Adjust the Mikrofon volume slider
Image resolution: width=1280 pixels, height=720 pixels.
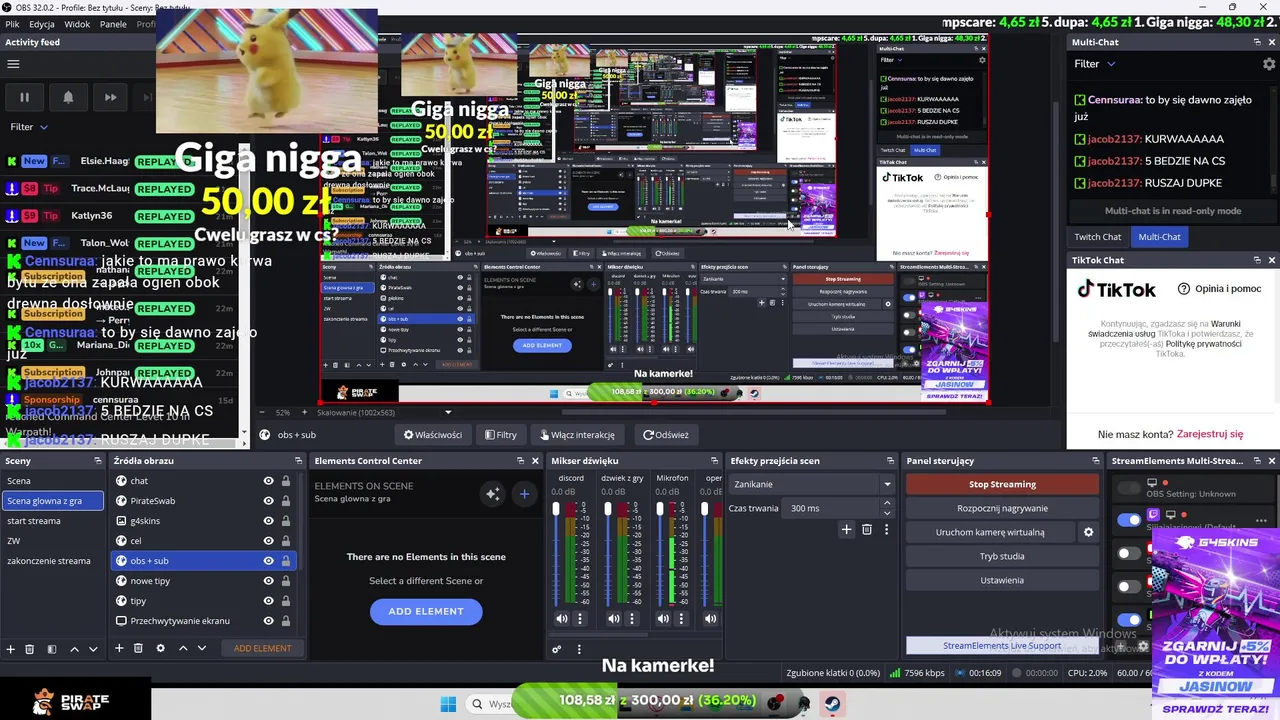[x=660, y=553]
